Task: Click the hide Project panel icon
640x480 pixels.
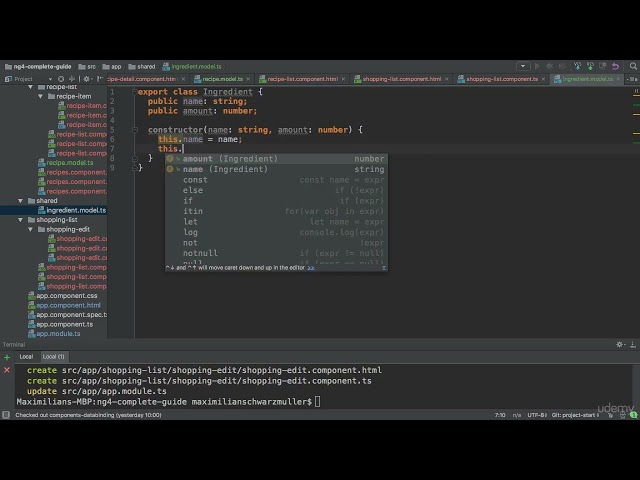Action: click(x=100, y=79)
